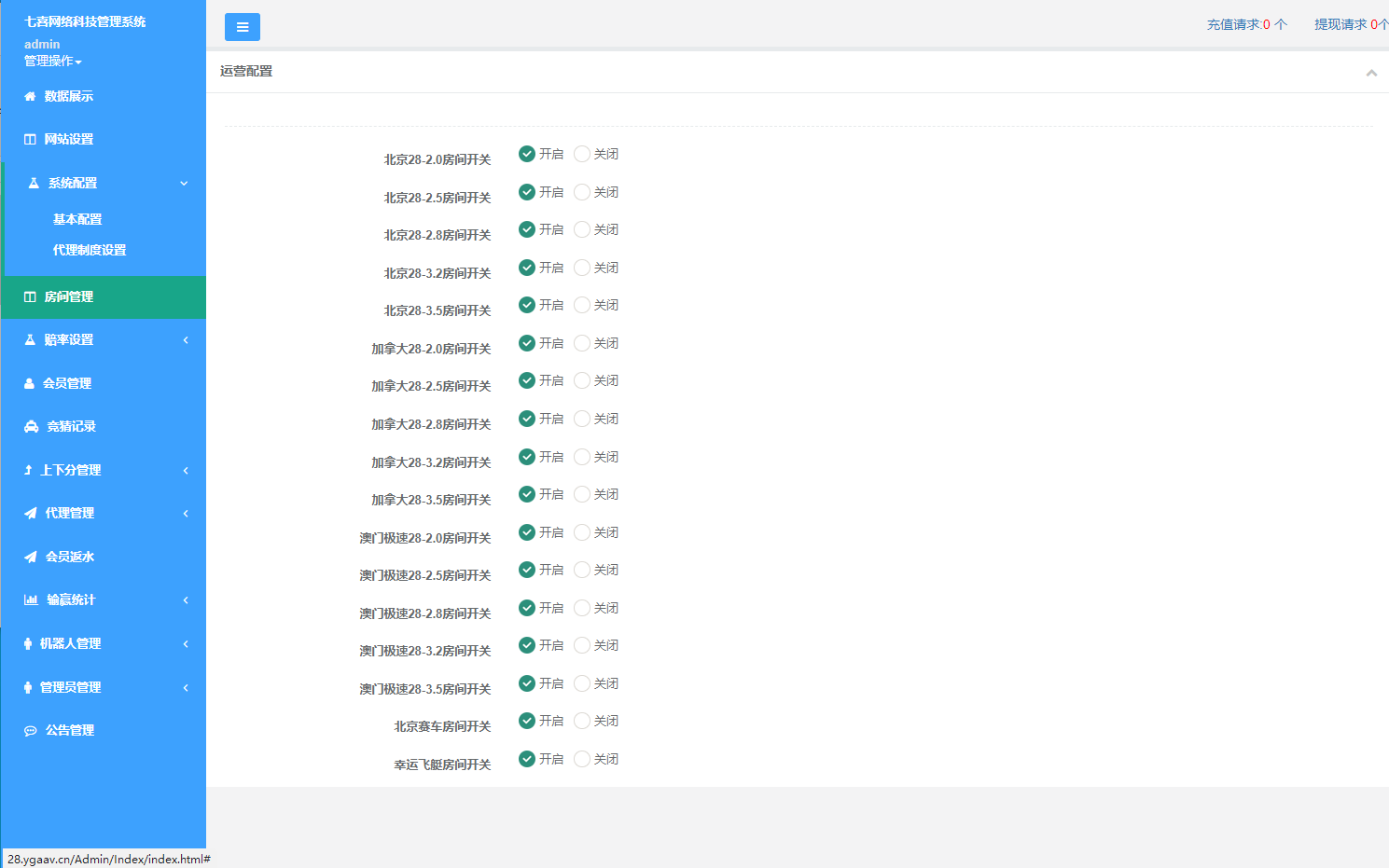Select 关闭 for 北京赛车房间开关
Image resolution: width=1389 pixels, height=868 pixels.
582,721
